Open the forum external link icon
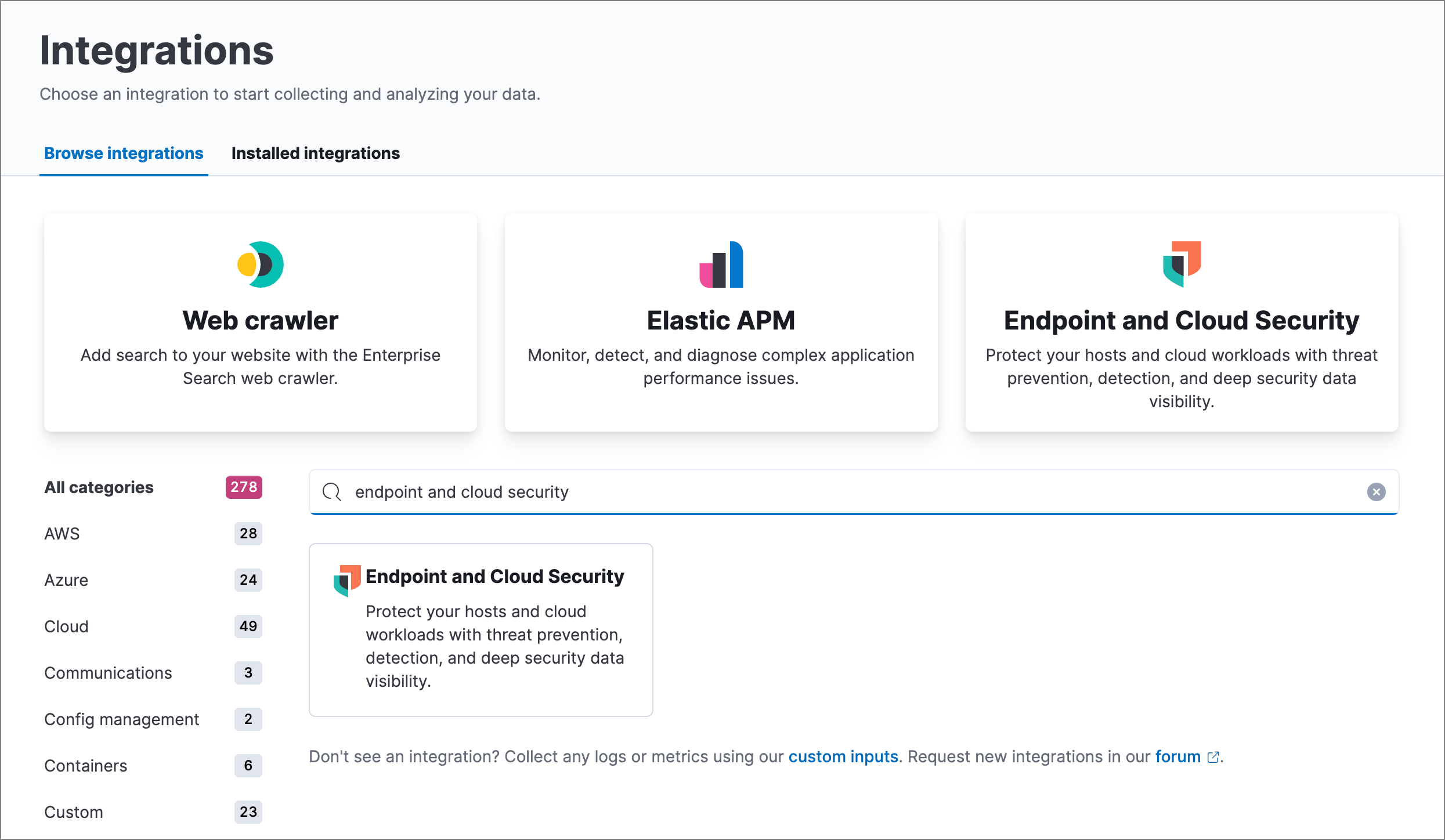The image size is (1445, 840). (1214, 756)
